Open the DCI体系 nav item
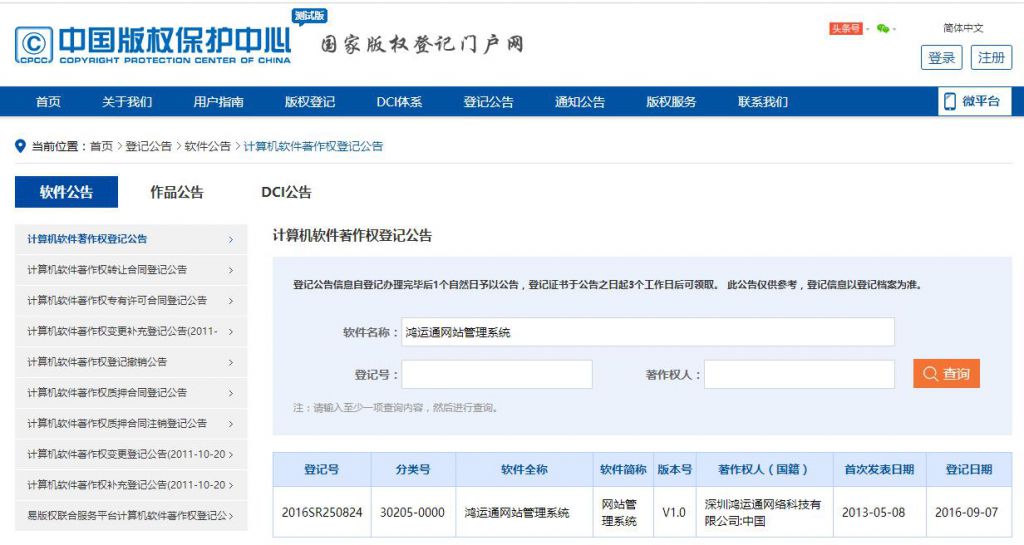Screen dimensions: 1024x545 [399, 102]
